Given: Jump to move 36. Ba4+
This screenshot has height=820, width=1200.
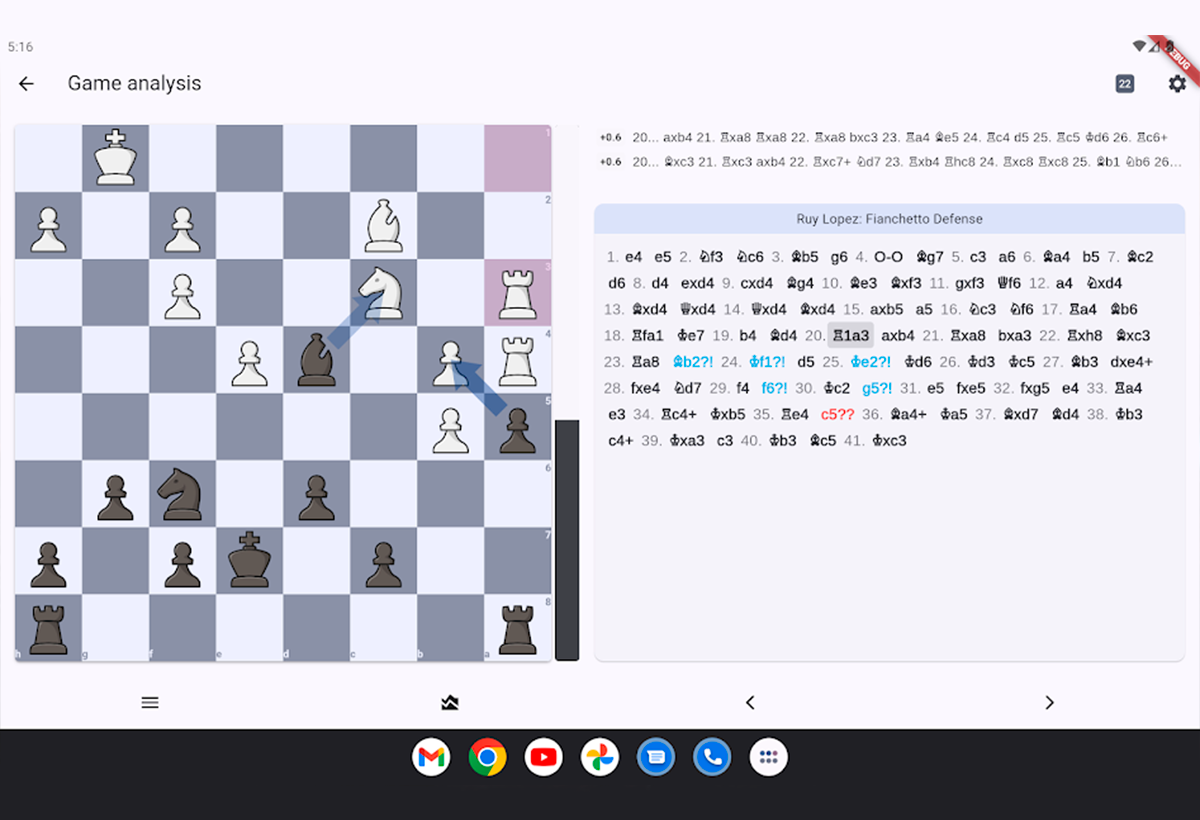Looking at the screenshot, I should click(x=908, y=414).
